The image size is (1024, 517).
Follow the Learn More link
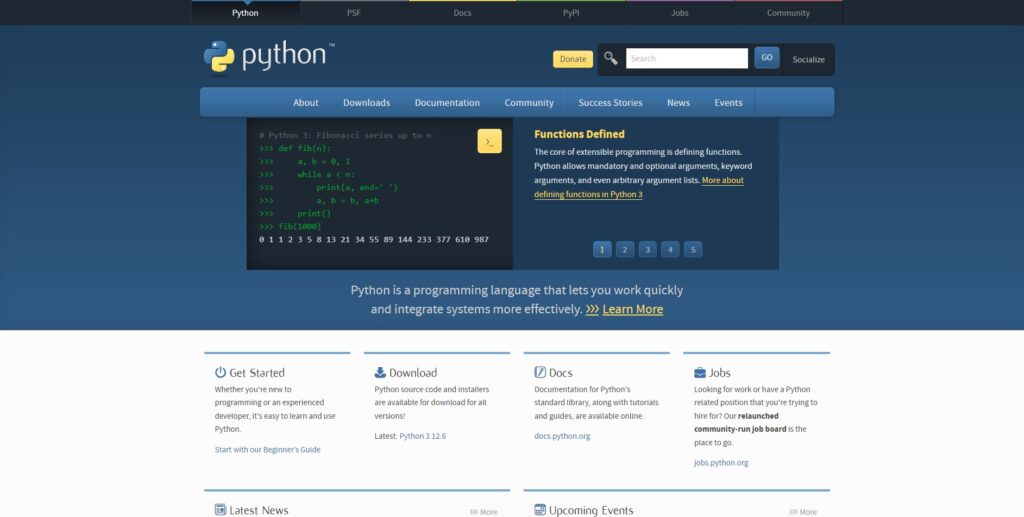pyautogui.click(x=632, y=309)
